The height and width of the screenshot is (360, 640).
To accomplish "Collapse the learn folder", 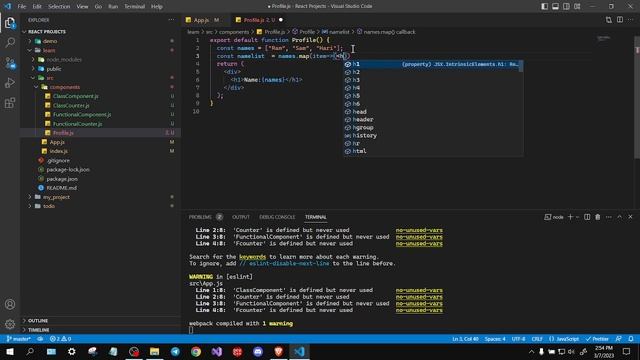I will click(x=100, y=50).
